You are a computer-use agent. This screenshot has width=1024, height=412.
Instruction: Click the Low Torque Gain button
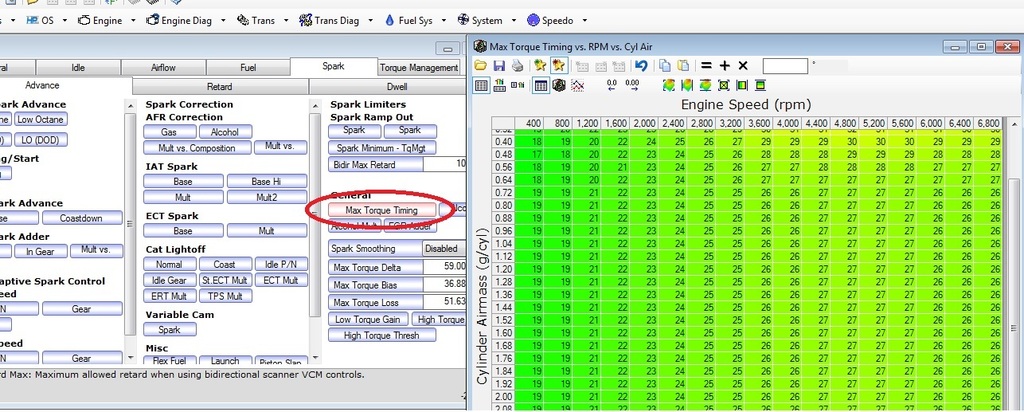coord(368,319)
